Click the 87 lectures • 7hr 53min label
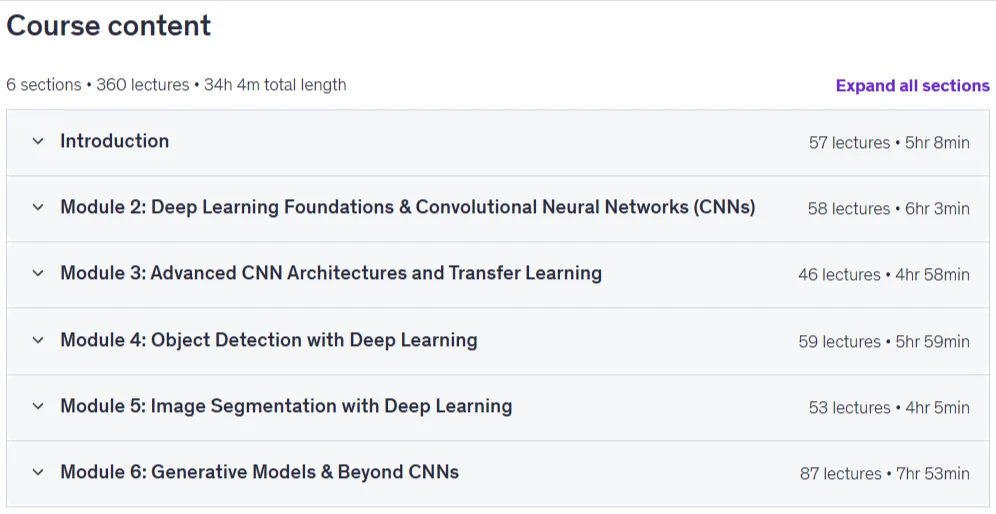This screenshot has width=996, height=514. click(884, 473)
